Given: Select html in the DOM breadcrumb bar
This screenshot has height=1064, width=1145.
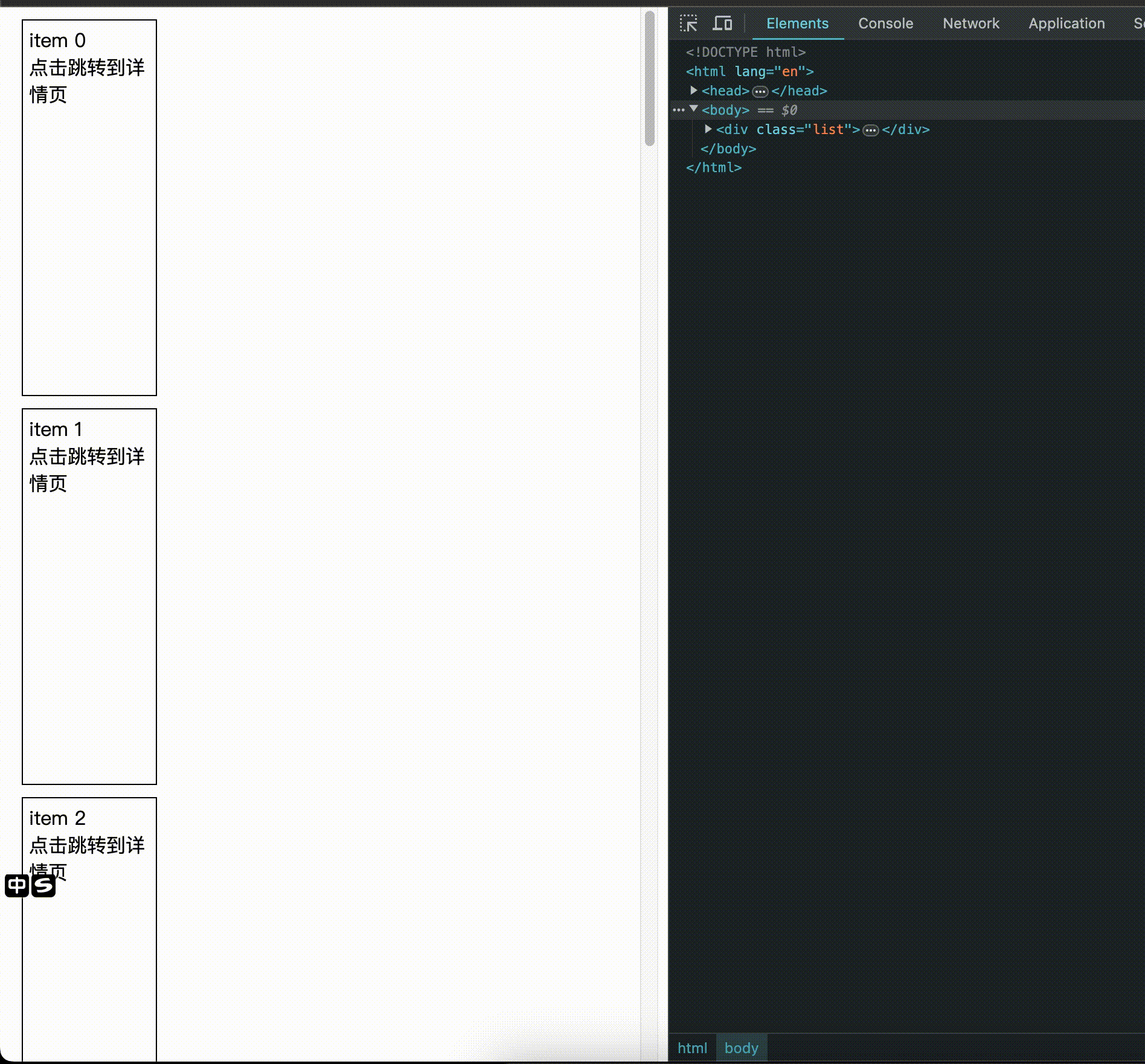Looking at the screenshot, I should coord(692,1048).
